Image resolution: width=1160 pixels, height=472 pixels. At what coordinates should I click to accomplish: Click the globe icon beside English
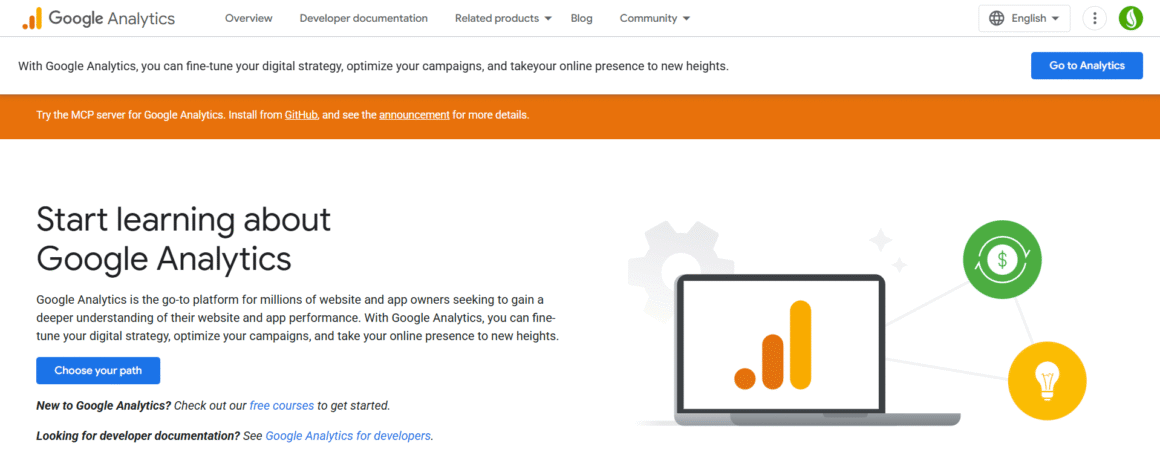(x=997, y=18)
